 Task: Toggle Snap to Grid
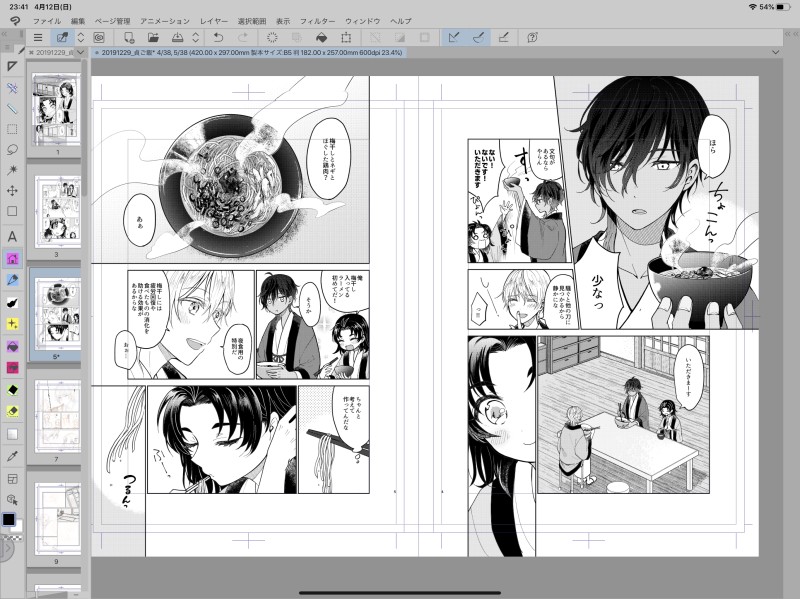(503, 37)
